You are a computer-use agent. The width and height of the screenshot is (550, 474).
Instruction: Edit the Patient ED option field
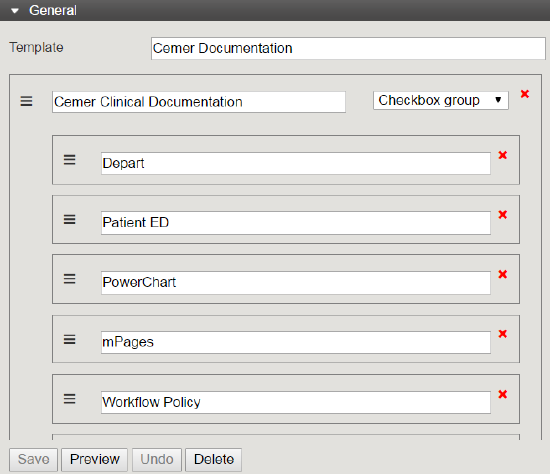click(x=296, y=223)
